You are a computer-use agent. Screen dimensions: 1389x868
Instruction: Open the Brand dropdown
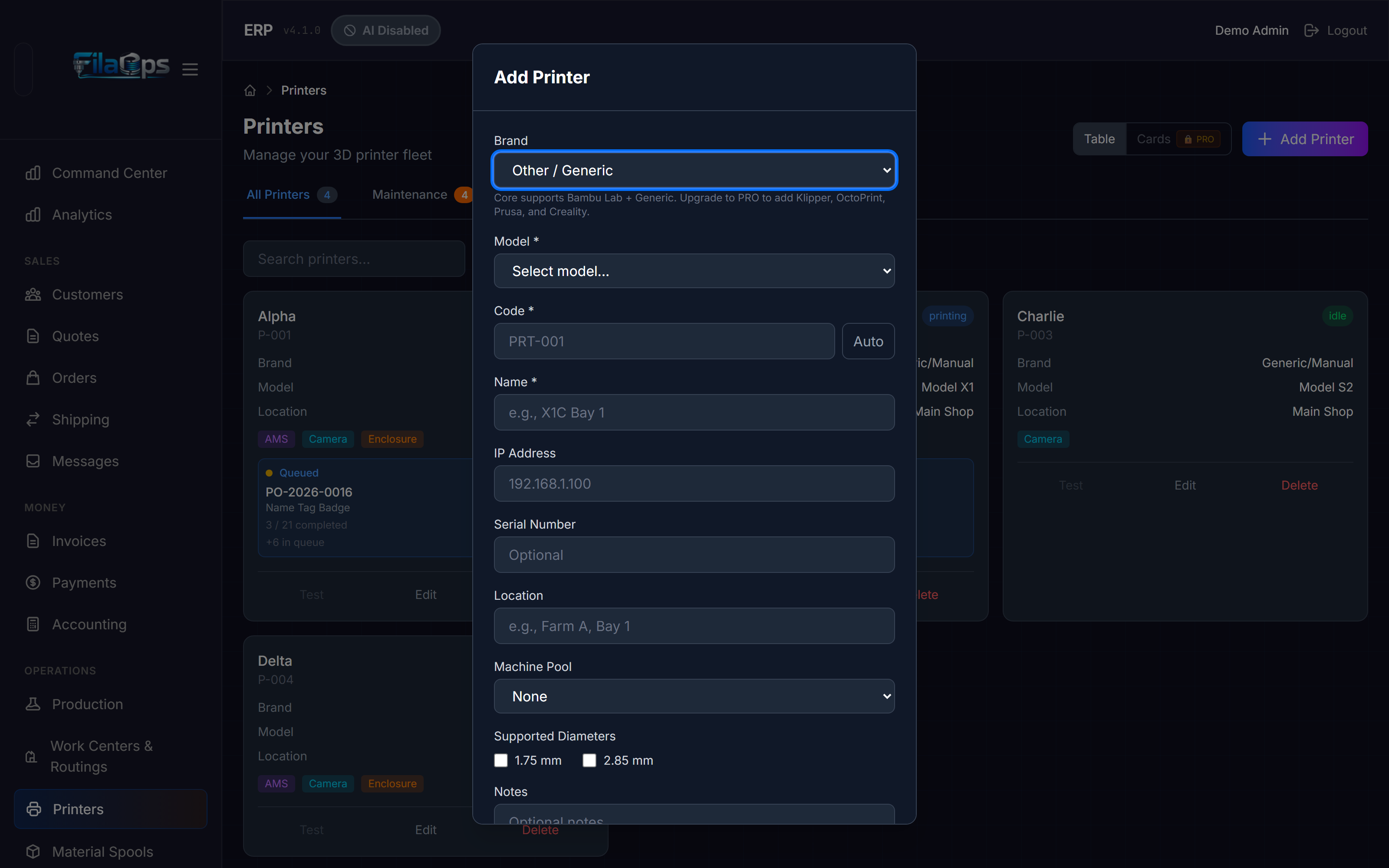click(694, 171)
